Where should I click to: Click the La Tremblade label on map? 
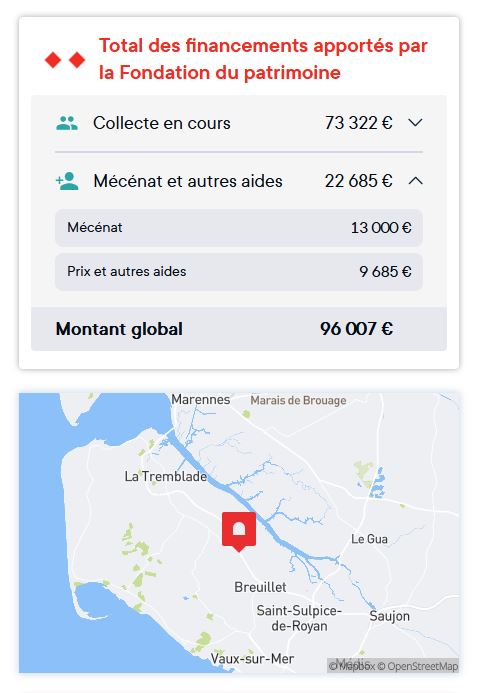point(166,476)
